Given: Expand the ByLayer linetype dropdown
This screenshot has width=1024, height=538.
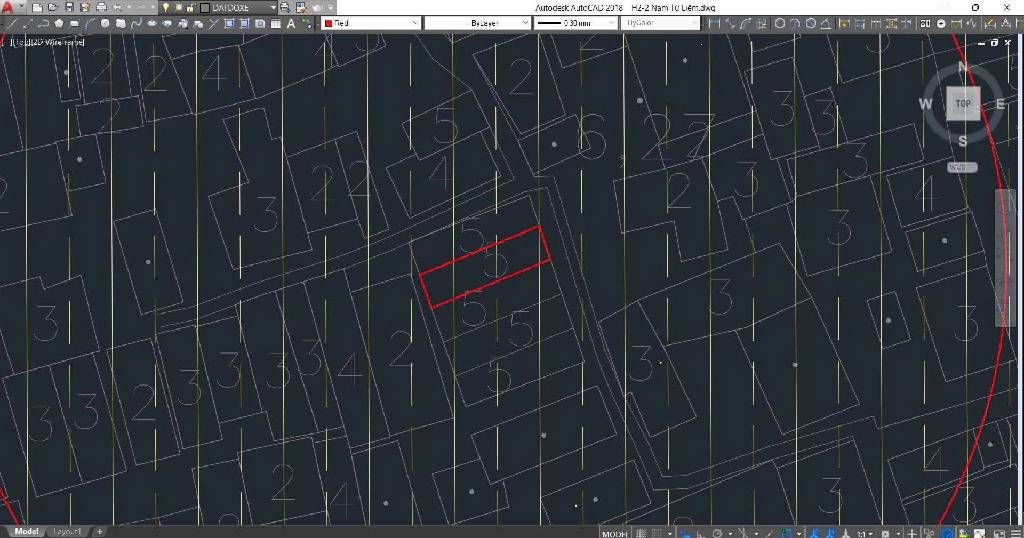Looking at the screenshot, I should coord(477,22).
